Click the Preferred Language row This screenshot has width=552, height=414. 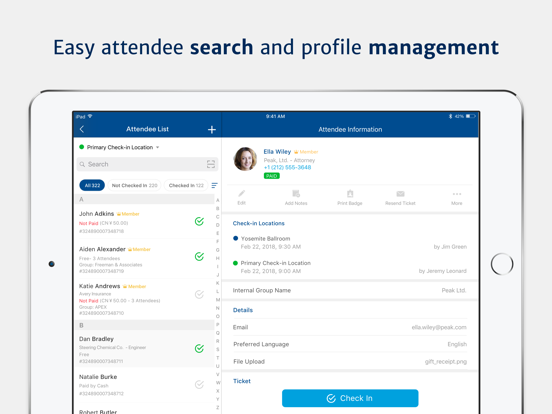point(350,344)
